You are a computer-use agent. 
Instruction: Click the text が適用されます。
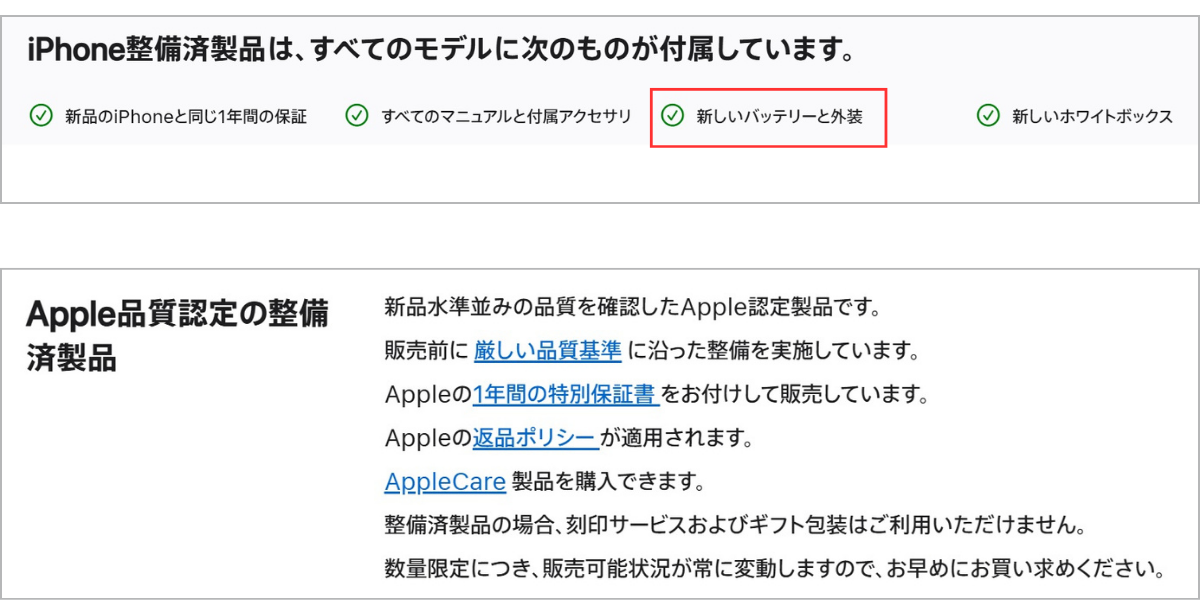(676, 438)
